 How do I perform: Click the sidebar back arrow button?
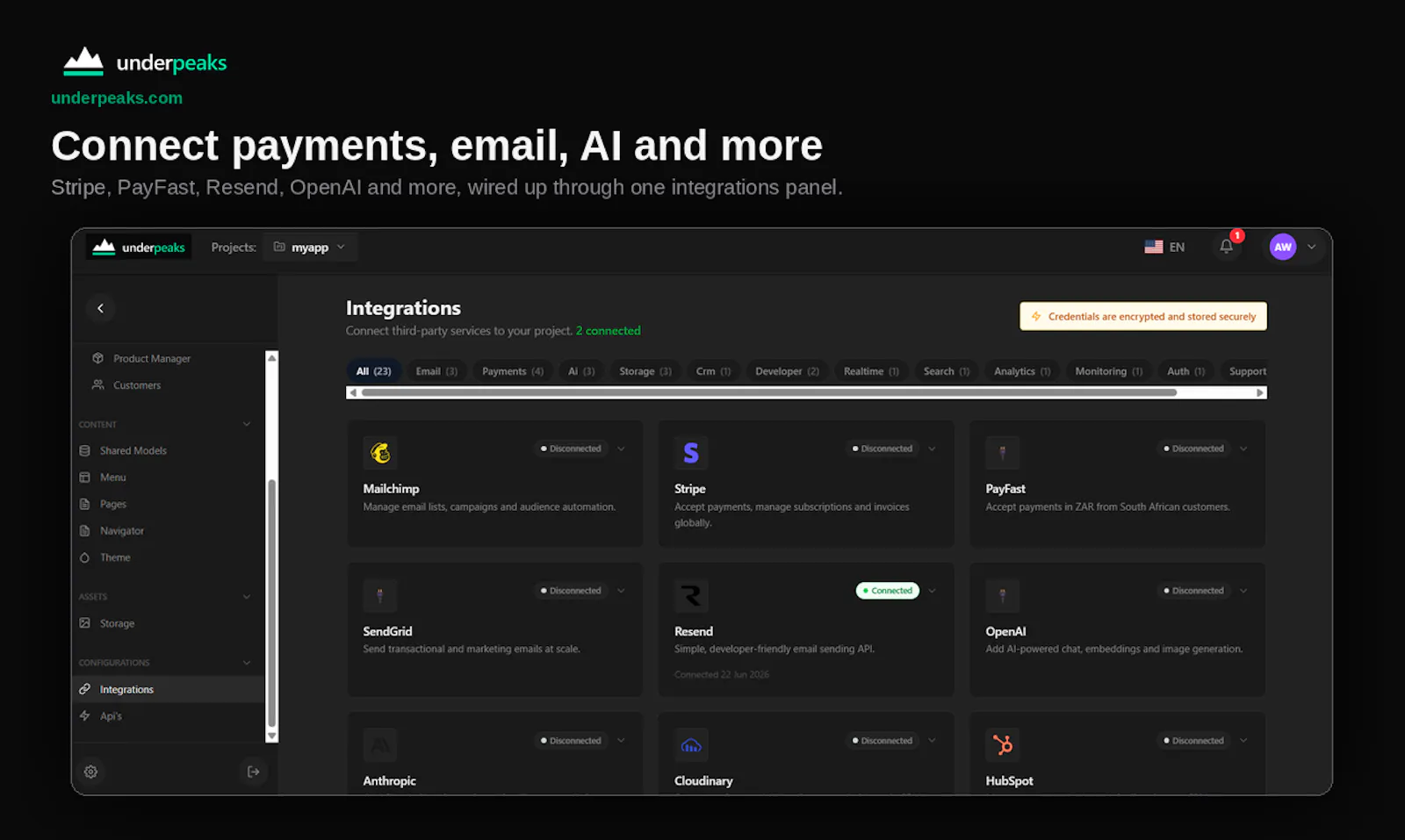click(x=100, y=308)
